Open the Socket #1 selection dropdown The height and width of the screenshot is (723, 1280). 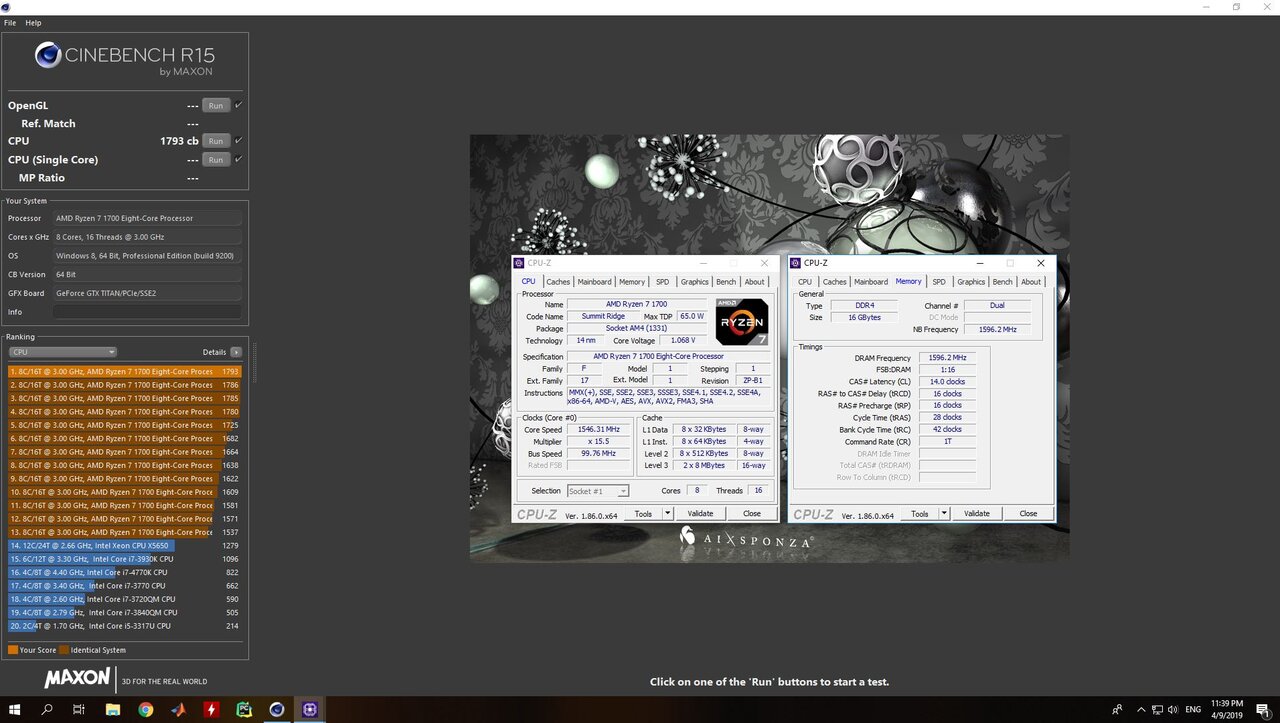pos(598,491)
